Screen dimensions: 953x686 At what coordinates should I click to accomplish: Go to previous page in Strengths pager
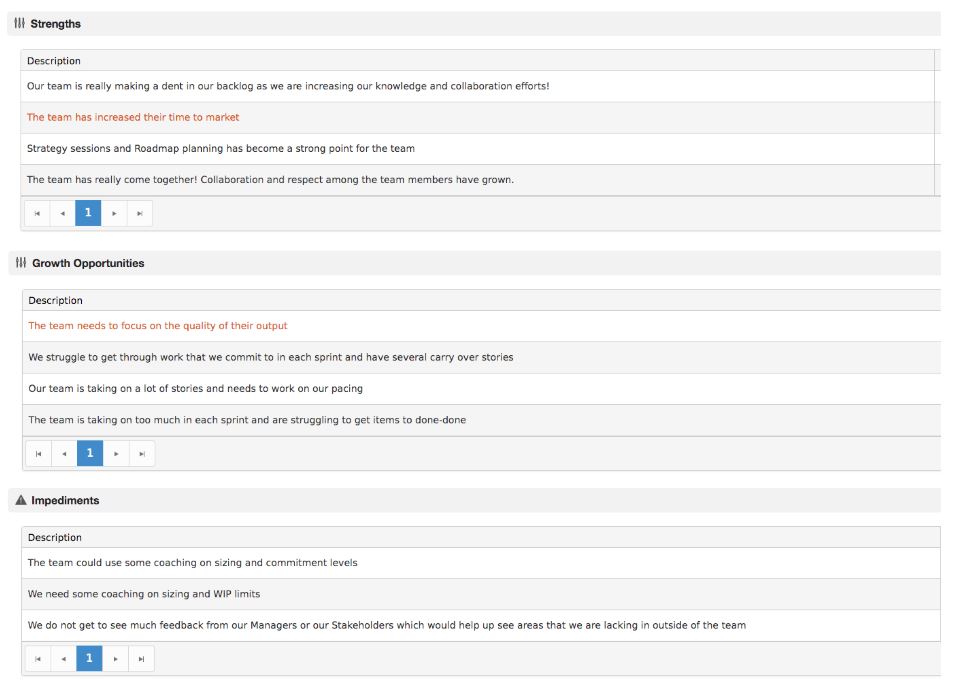click(x=63, y=213)
